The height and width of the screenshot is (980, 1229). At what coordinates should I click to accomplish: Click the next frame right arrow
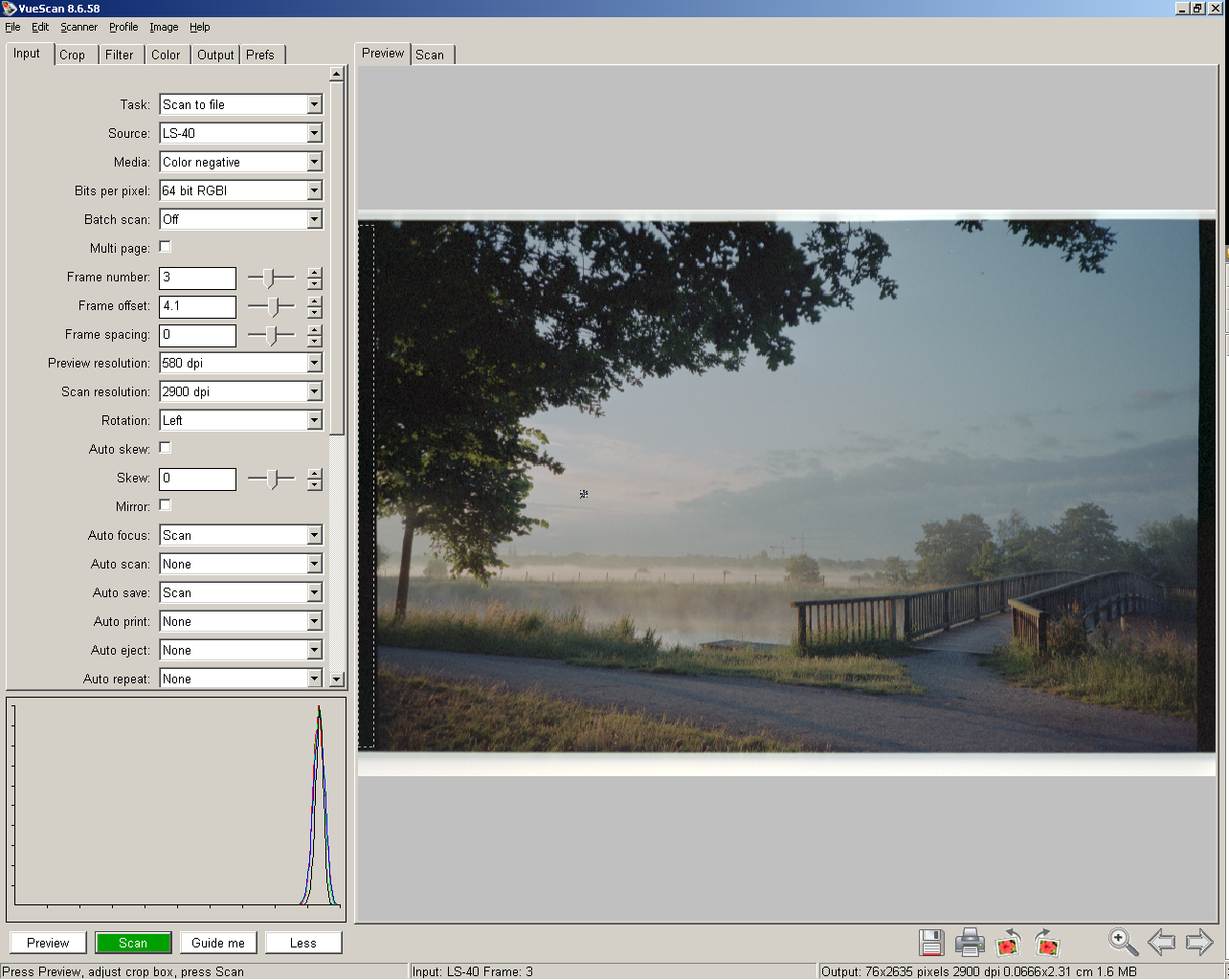(x=1199, y=943)
